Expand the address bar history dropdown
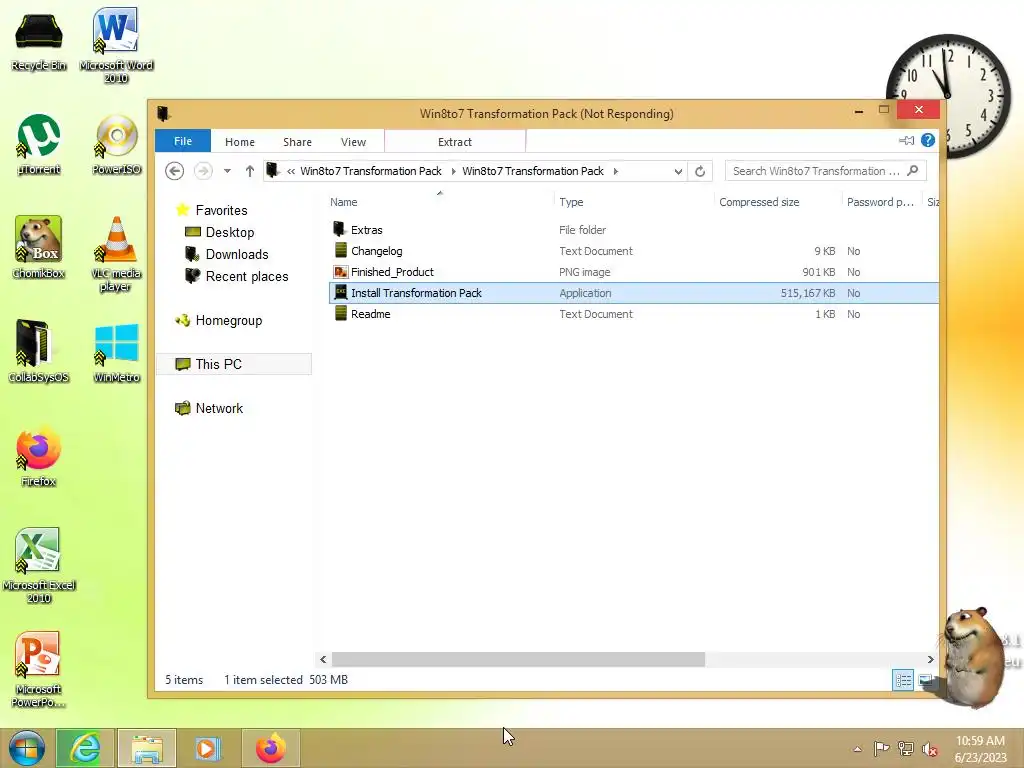 tap(679, 171)
